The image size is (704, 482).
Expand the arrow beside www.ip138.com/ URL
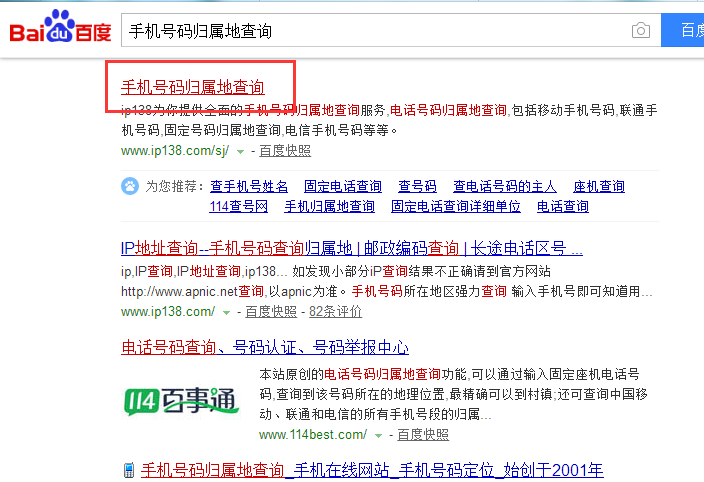tap(226, 312)
